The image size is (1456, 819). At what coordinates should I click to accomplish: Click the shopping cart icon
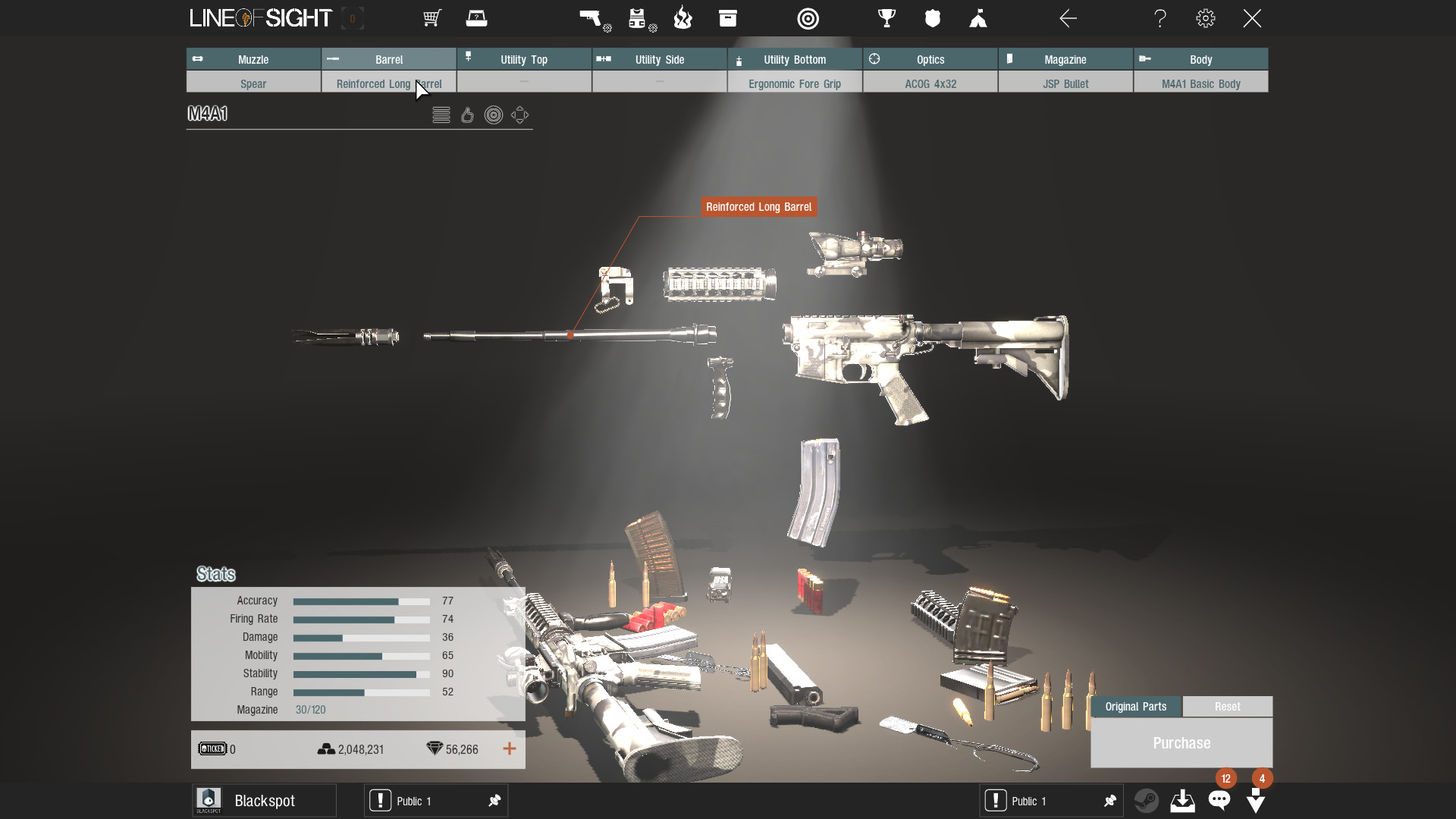point(431,18)
